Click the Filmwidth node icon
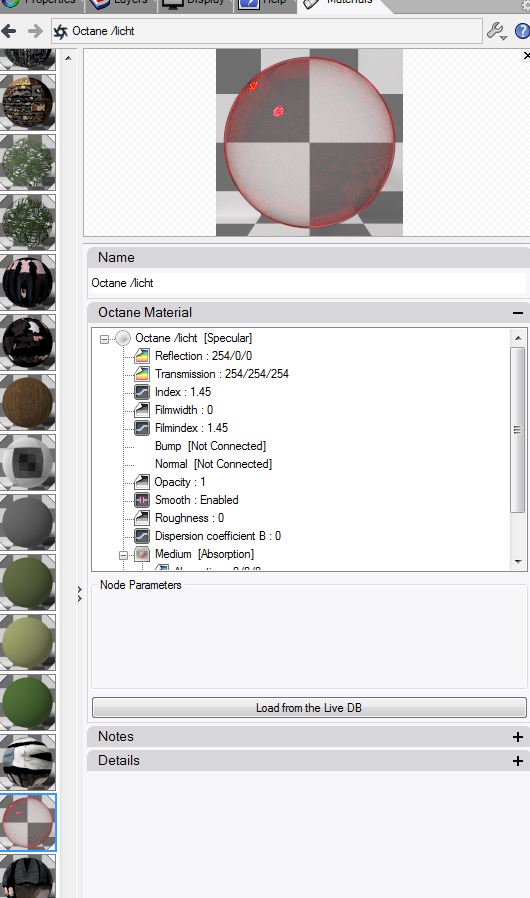Image resolution: width=530 pixels, height=898 pixels. click(142, 410)
